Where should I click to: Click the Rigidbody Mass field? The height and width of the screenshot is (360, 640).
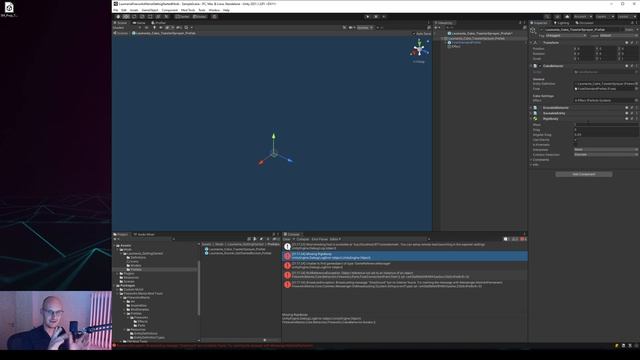pyautogui.click(x=606, y=124)
